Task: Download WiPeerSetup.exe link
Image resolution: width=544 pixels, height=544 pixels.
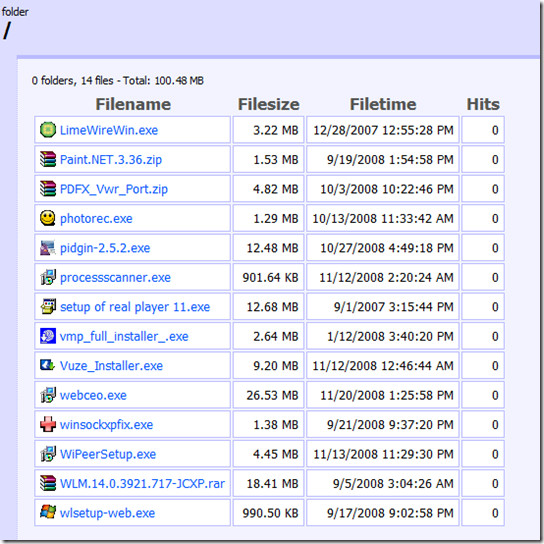Action: click(x=108, y=454)
